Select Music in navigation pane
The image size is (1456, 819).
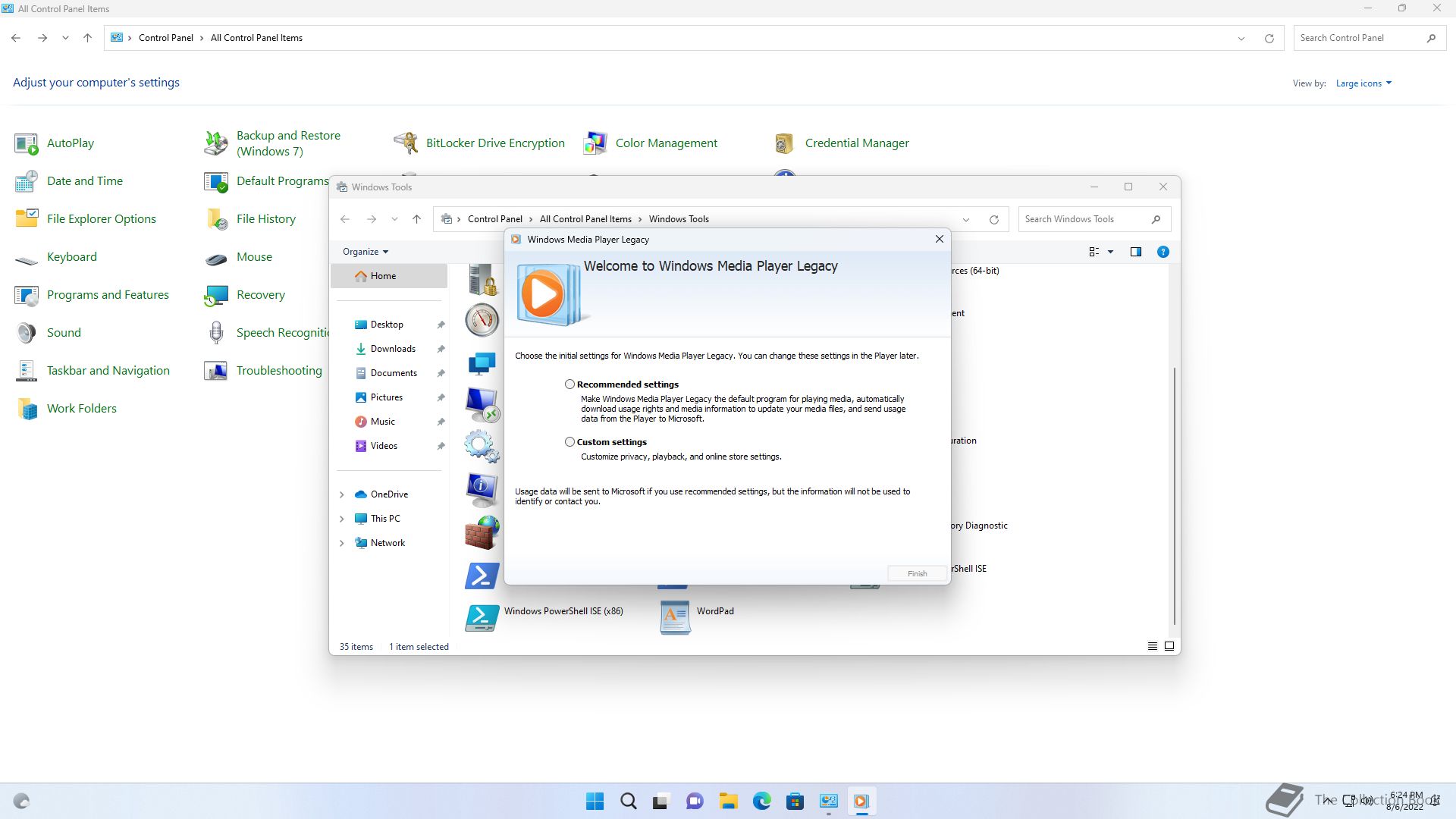click(389, 422)
